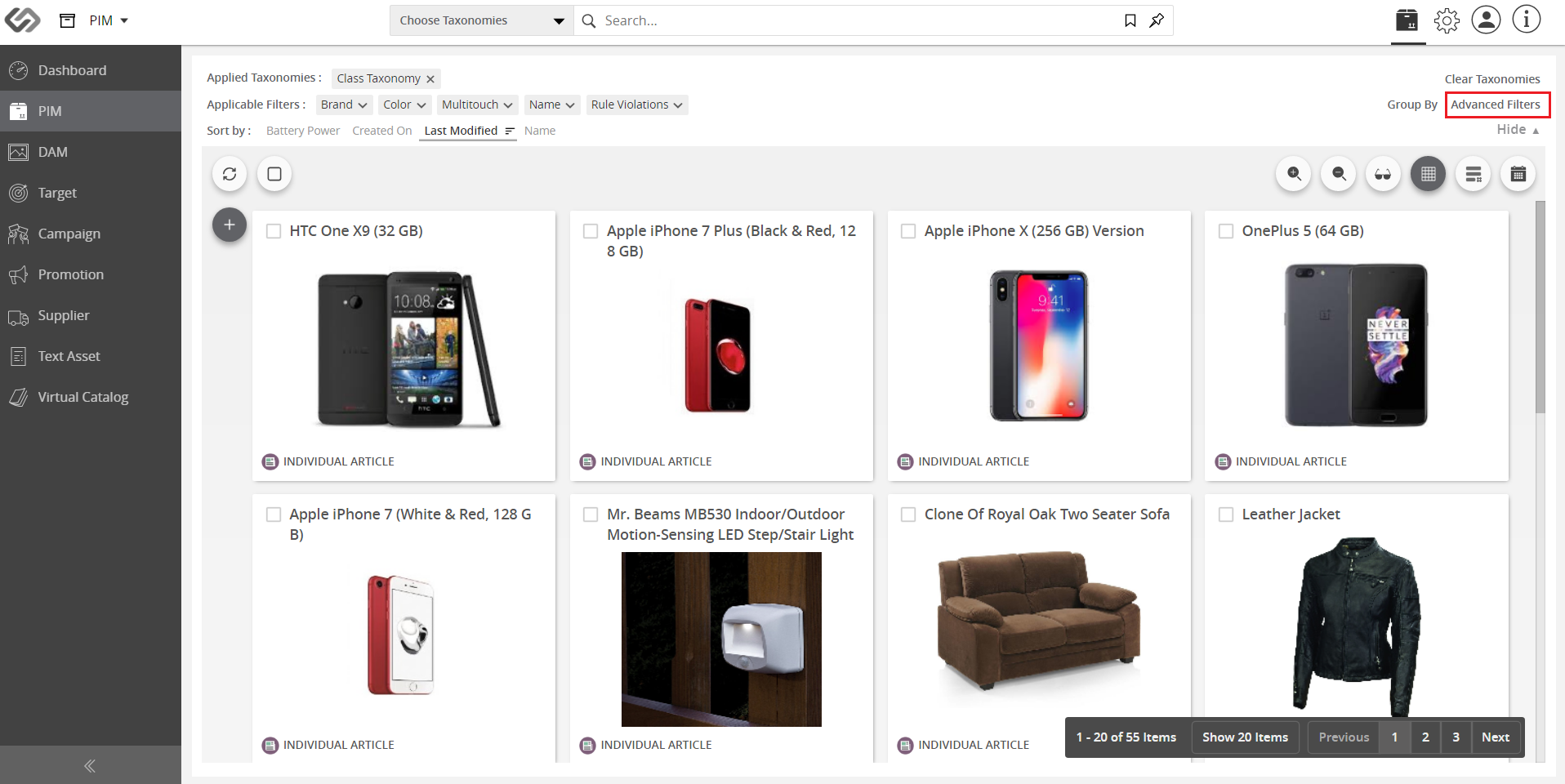Click the application logo icon

click(x=22, y=20)
